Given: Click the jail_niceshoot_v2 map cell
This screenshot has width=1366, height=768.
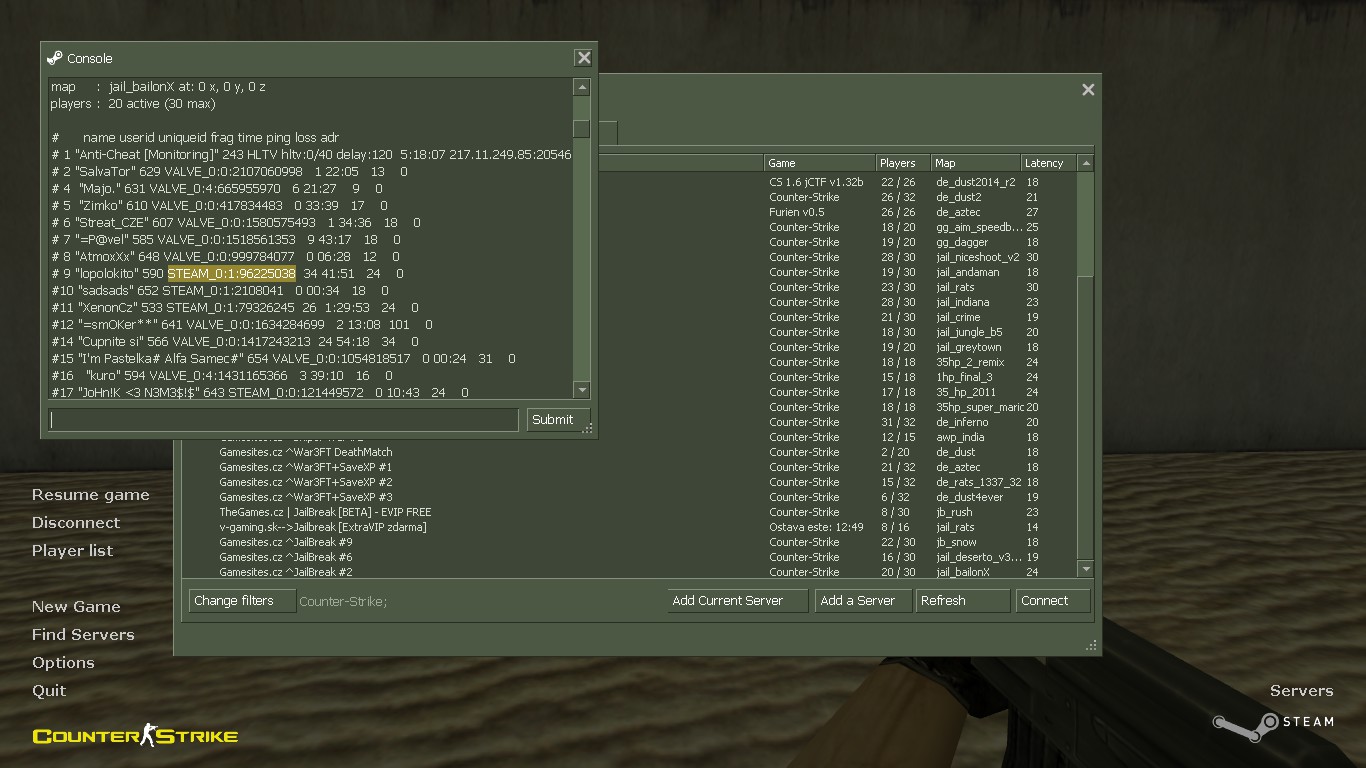Looking at the screenshot, I should [977, 257].
